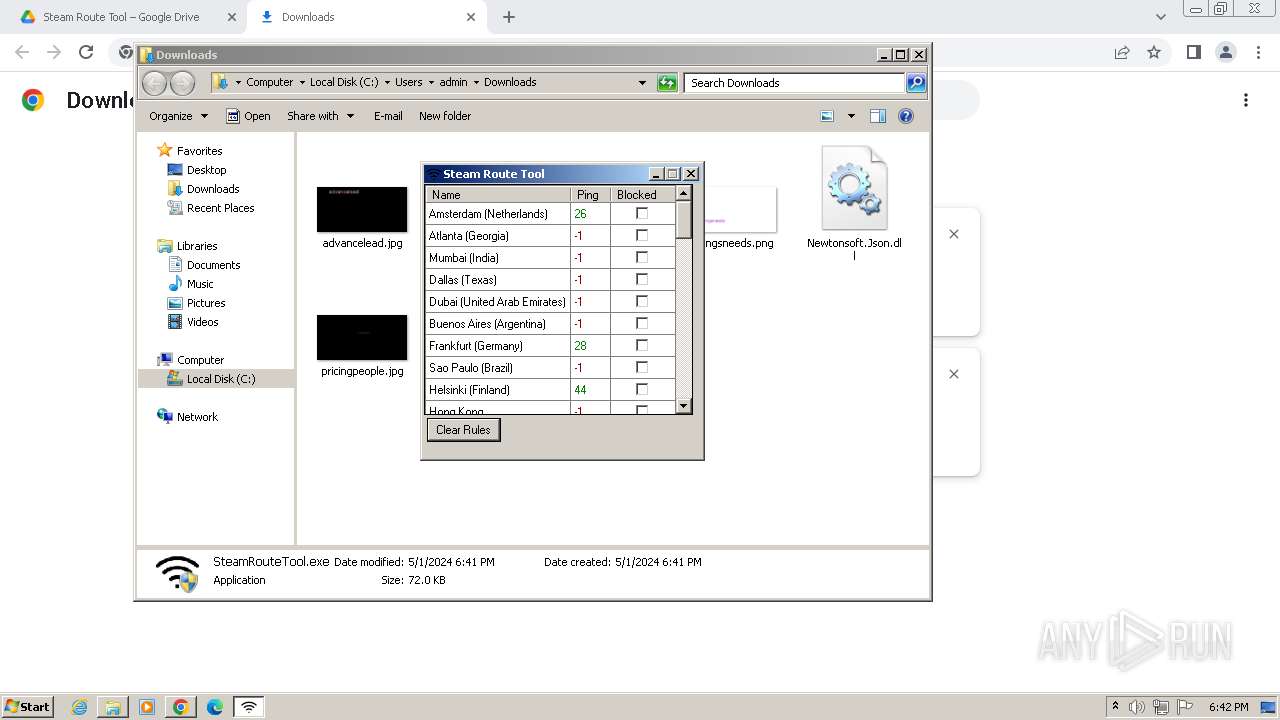Click ping value 44 for Helsinki
This screenshot has width=1280, height=720.
(580, 390)
